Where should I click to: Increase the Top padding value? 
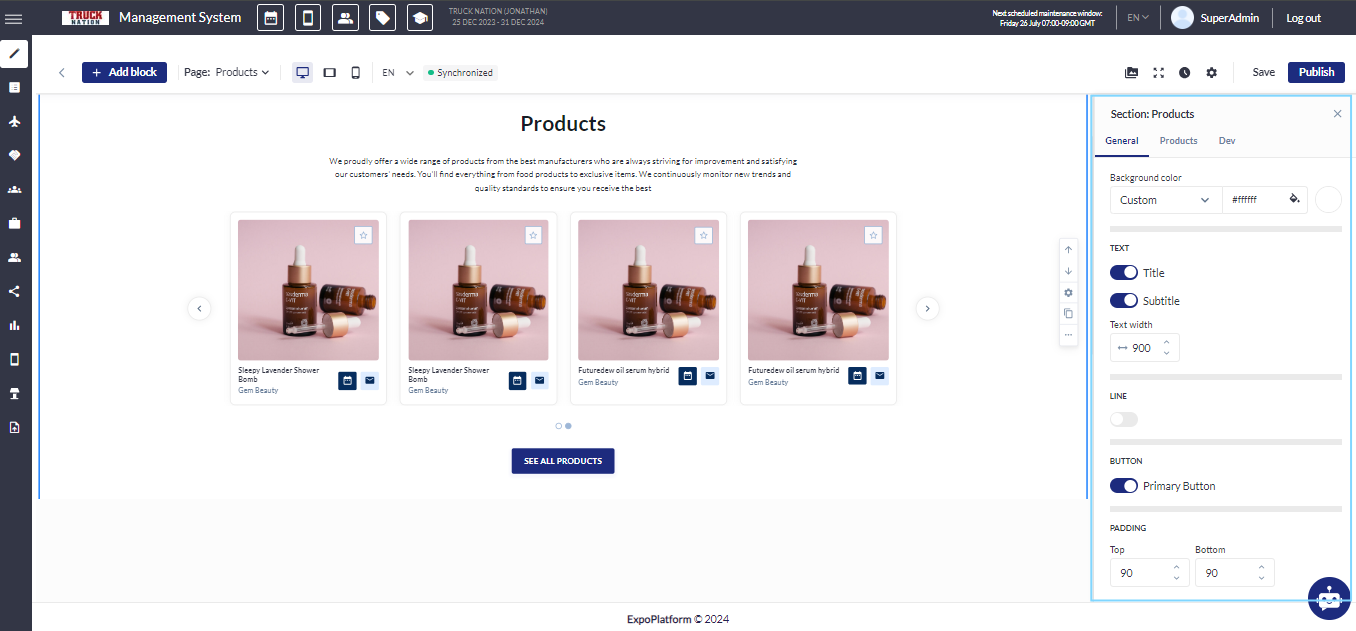click(x=1176, y=567)
